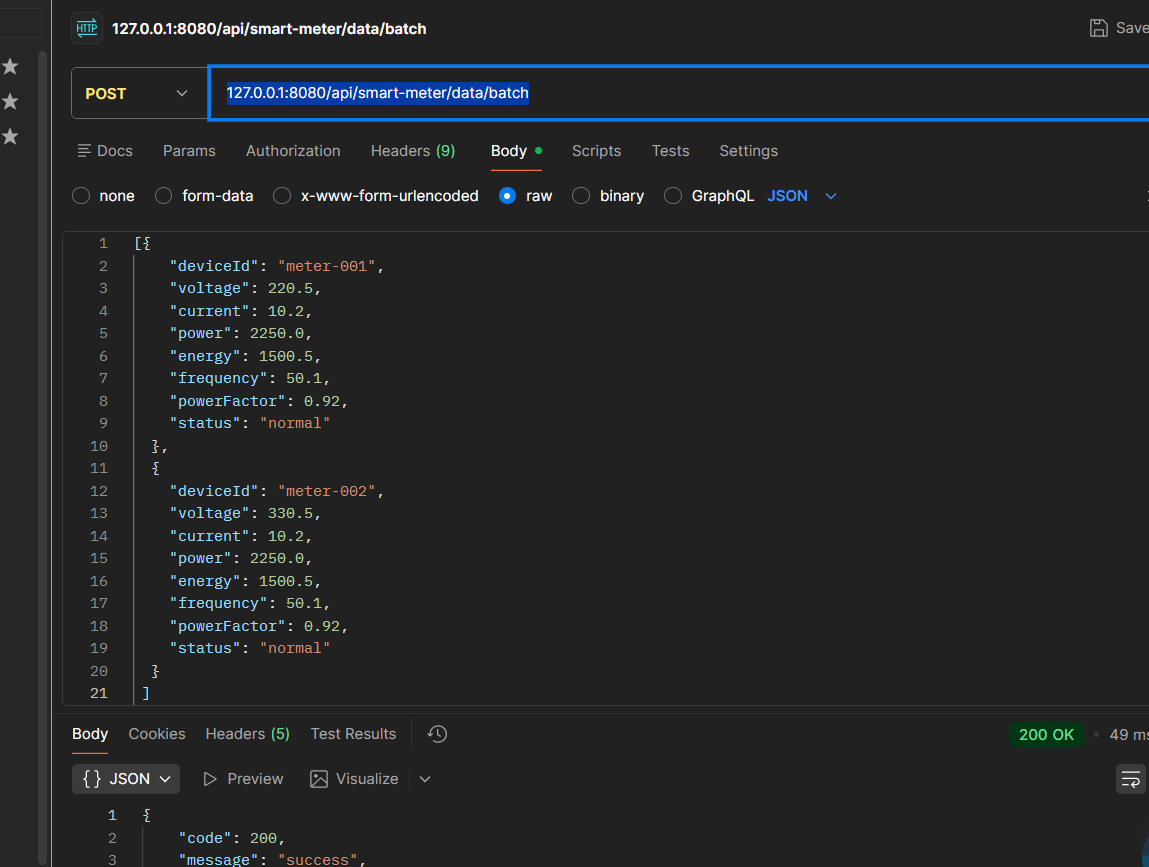Switch to the request Body tab
The height and width of the screenshot is (867, 1149).
pyautogui.click(x=516, y=150)
